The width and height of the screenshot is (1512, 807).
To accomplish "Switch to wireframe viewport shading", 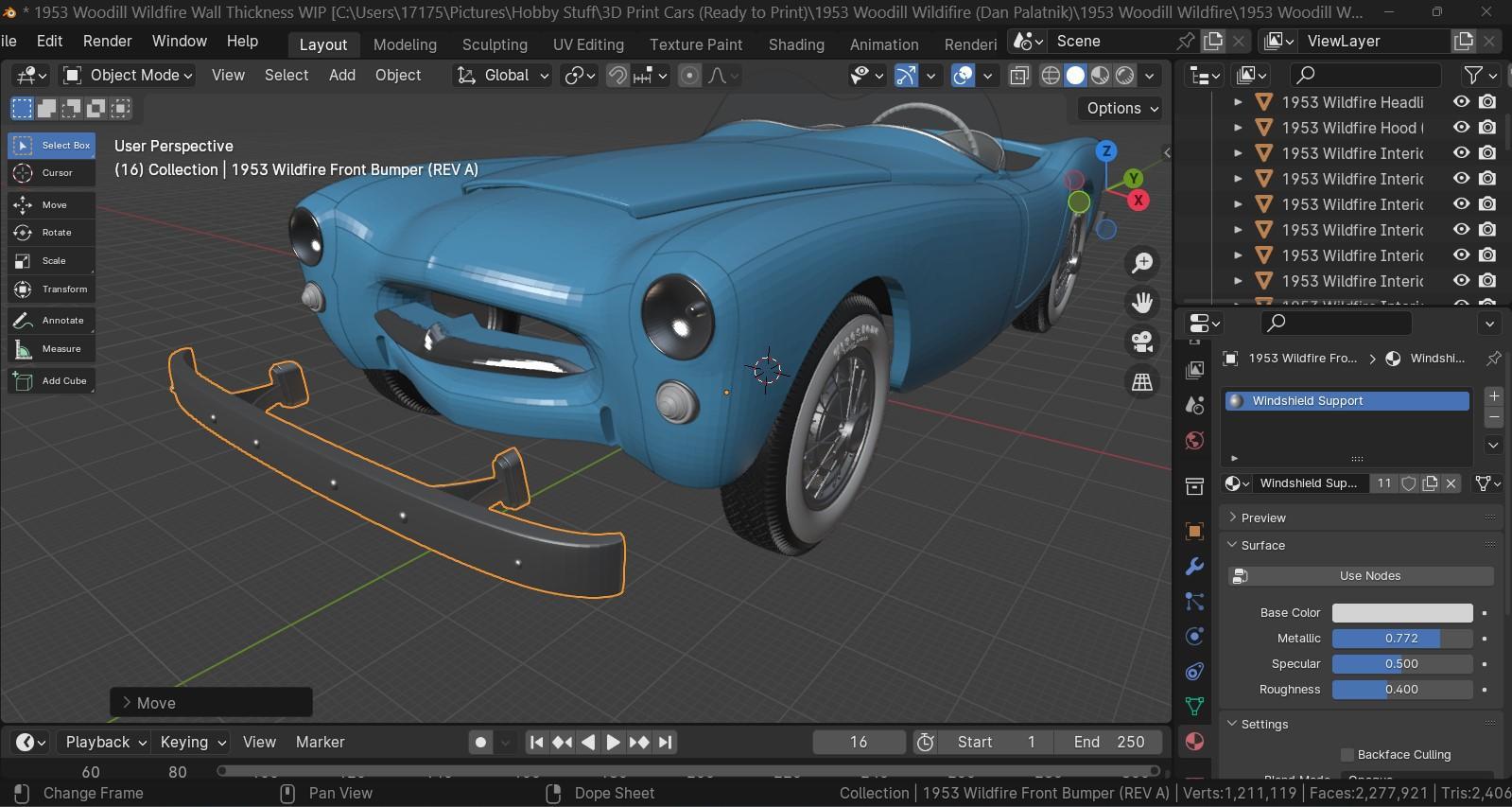I will pos(1051,76).
